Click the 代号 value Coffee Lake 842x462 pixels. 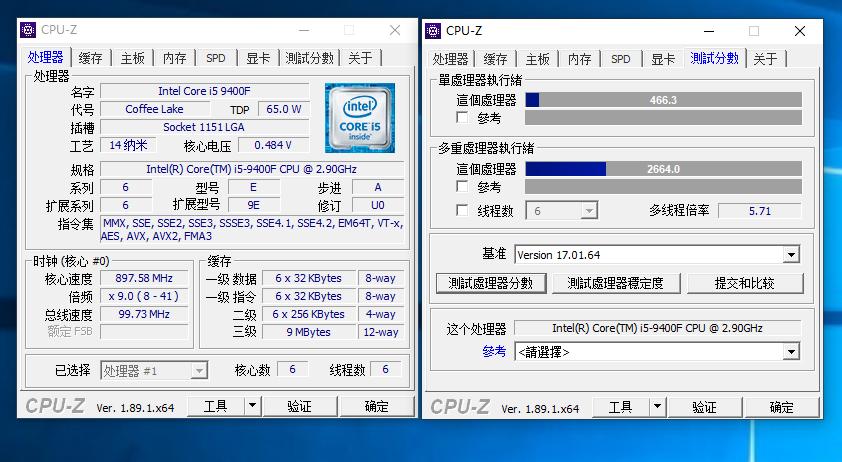[x=155, y=109]
